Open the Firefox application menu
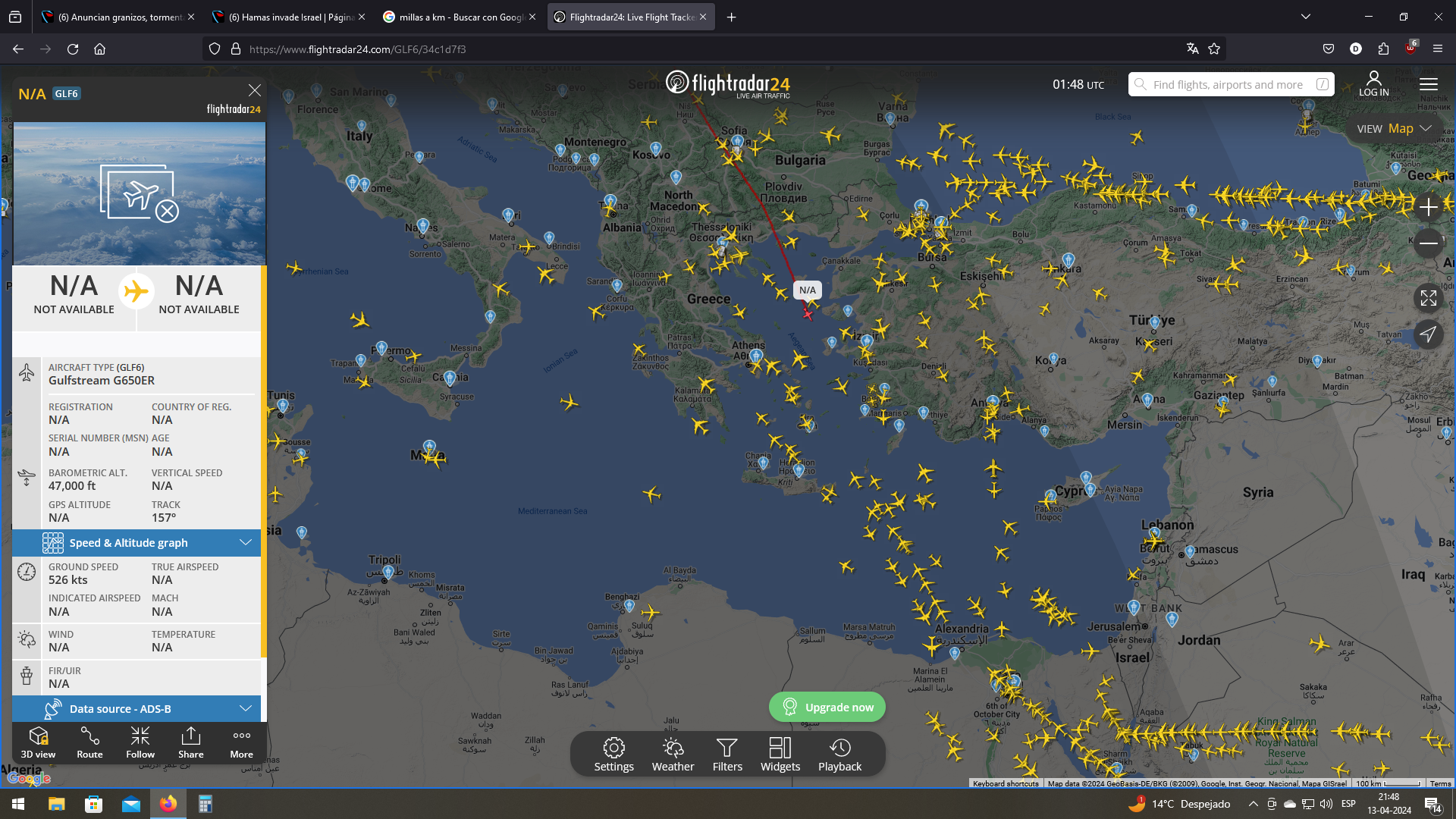The height and width of the screenshot is (819, 1456). click(1438, 49)
